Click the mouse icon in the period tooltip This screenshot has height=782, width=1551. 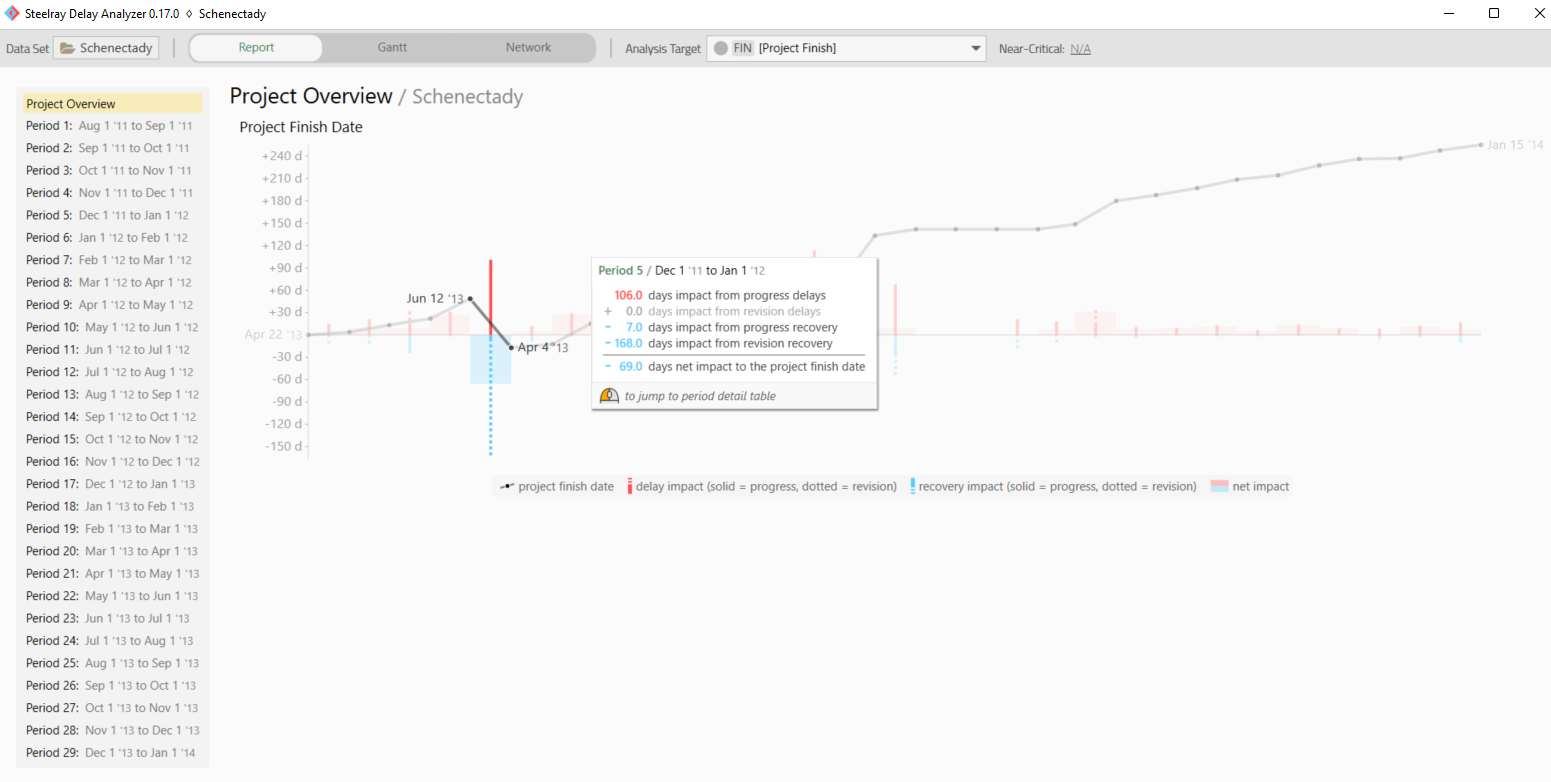[x=609, y=396]
